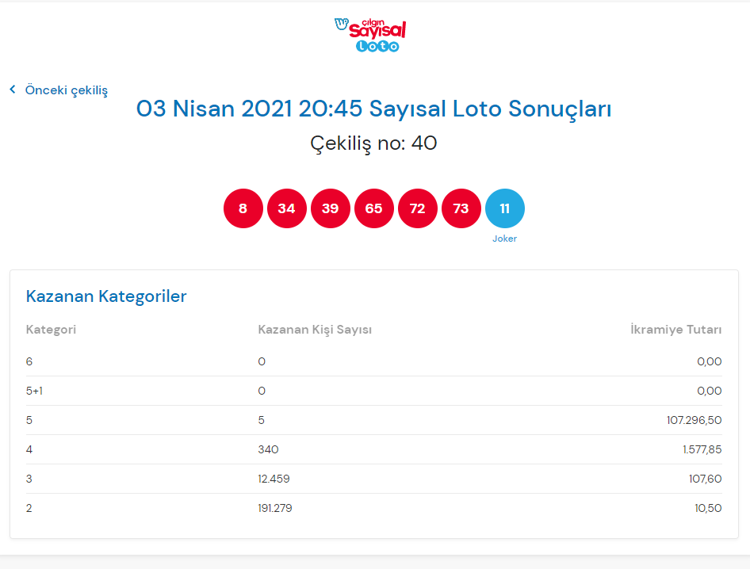The width and height of the screenshot is (750, 569).
Task: Click the Joker label under blue ball
Action: [505, 239]
